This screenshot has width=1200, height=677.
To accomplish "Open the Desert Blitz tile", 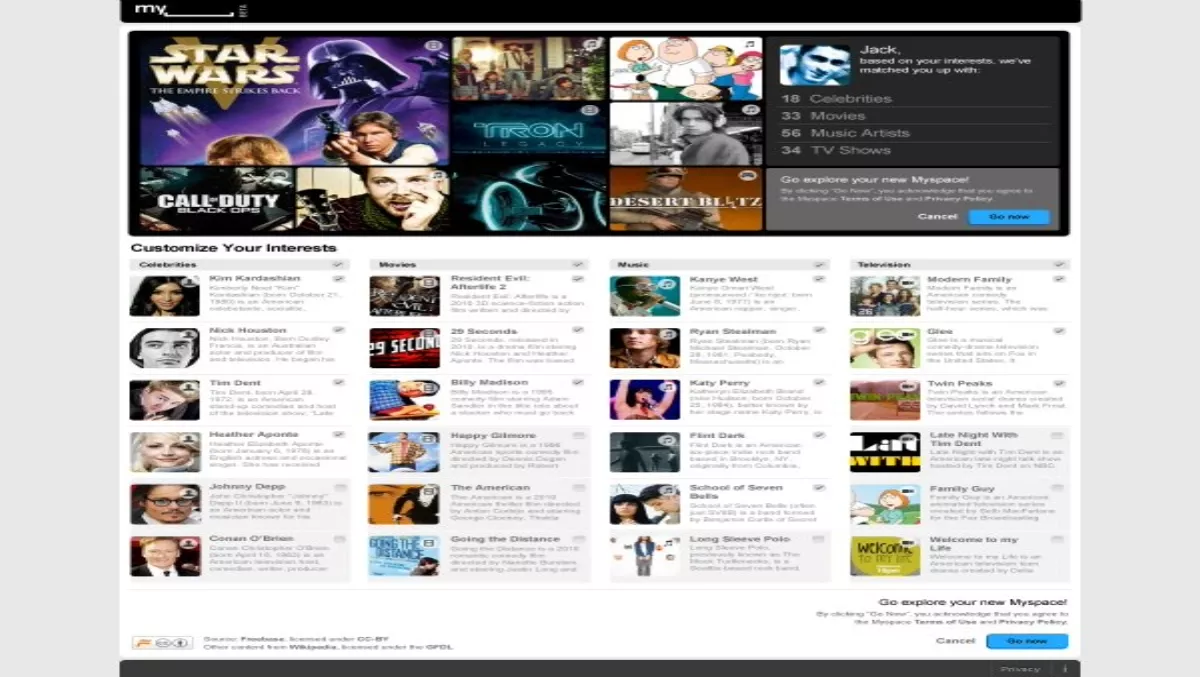I will coord(686,199).
